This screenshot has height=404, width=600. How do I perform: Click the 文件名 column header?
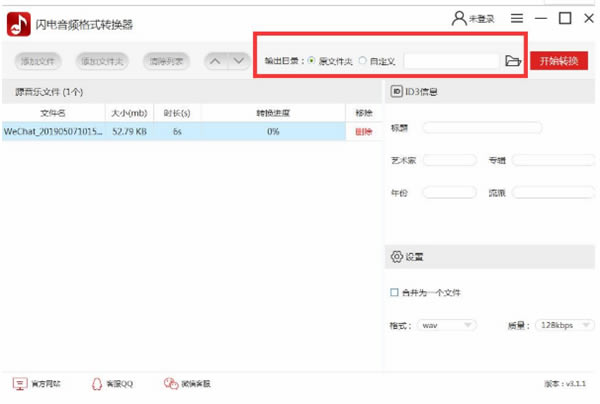(53, 113)
